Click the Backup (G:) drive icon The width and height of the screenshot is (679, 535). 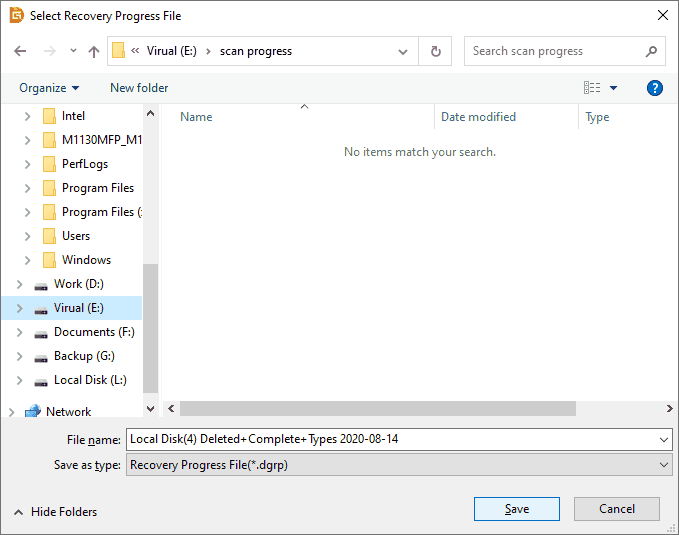coord(41,356)
